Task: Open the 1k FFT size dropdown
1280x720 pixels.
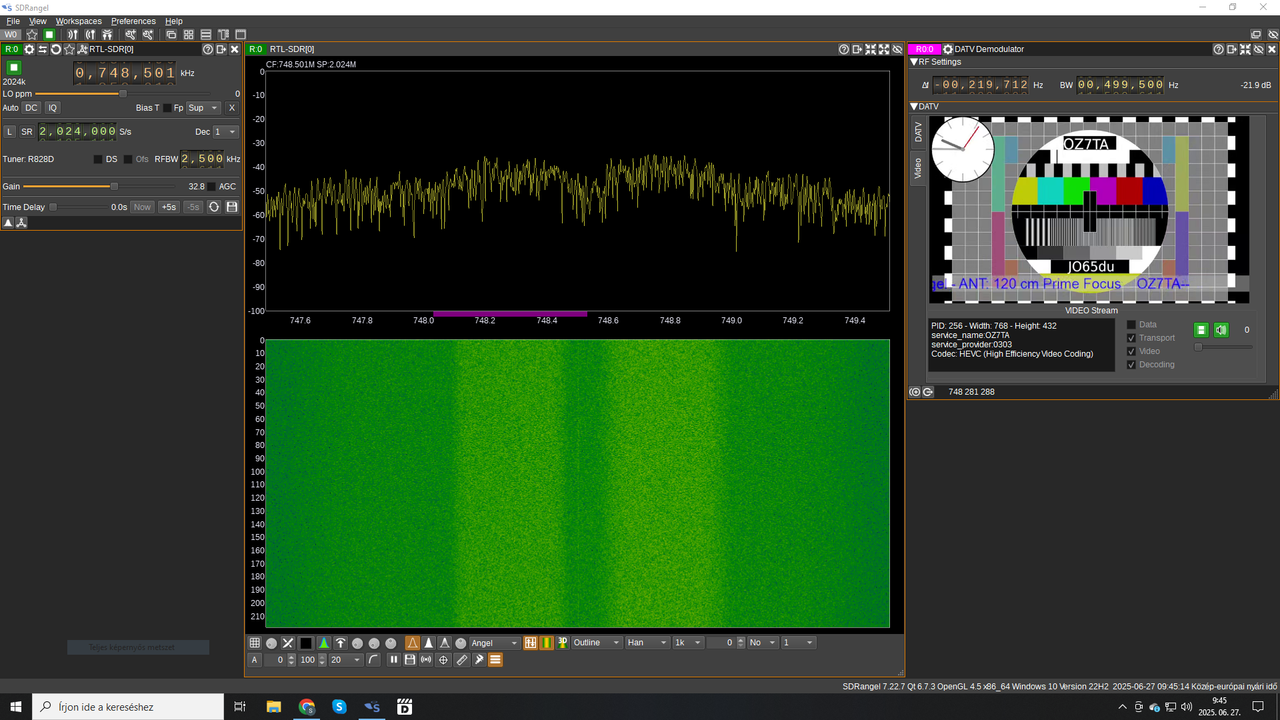Action: pyautogui.click(x=688, y=643)
